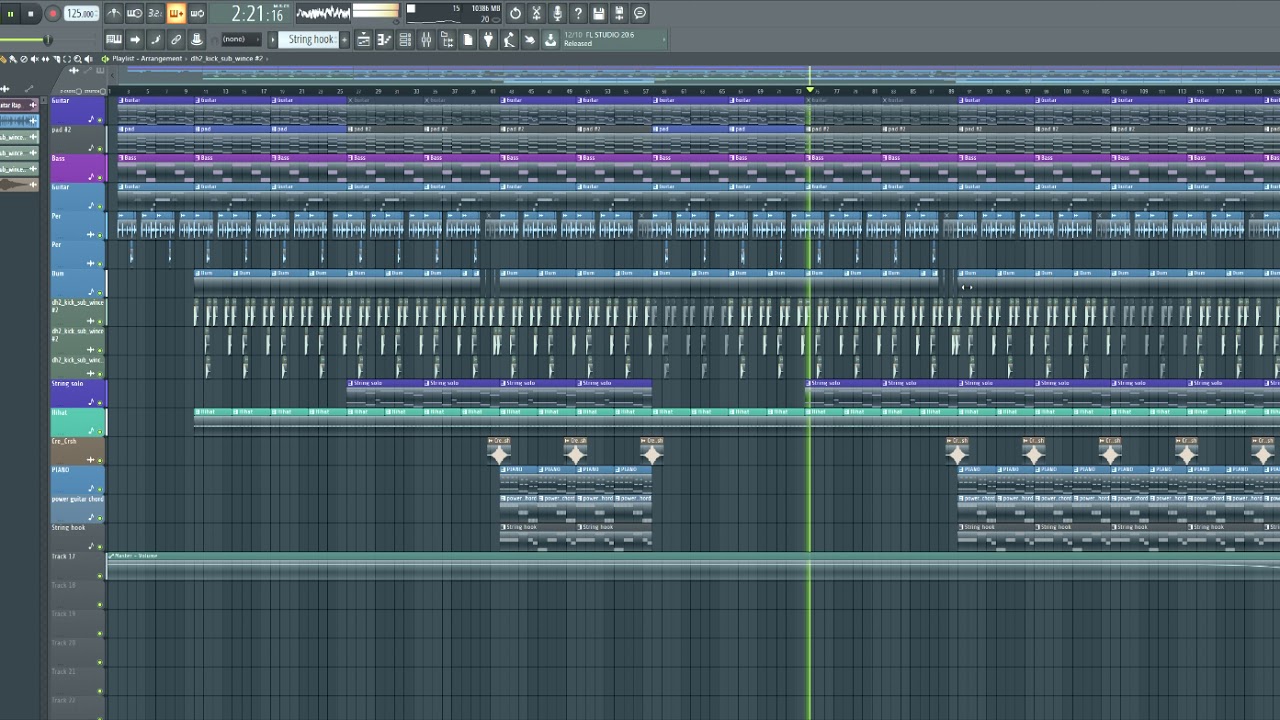Click the first Crash clip on Cre_Crsh track
1280x720 pixels.
pos(499,451)
